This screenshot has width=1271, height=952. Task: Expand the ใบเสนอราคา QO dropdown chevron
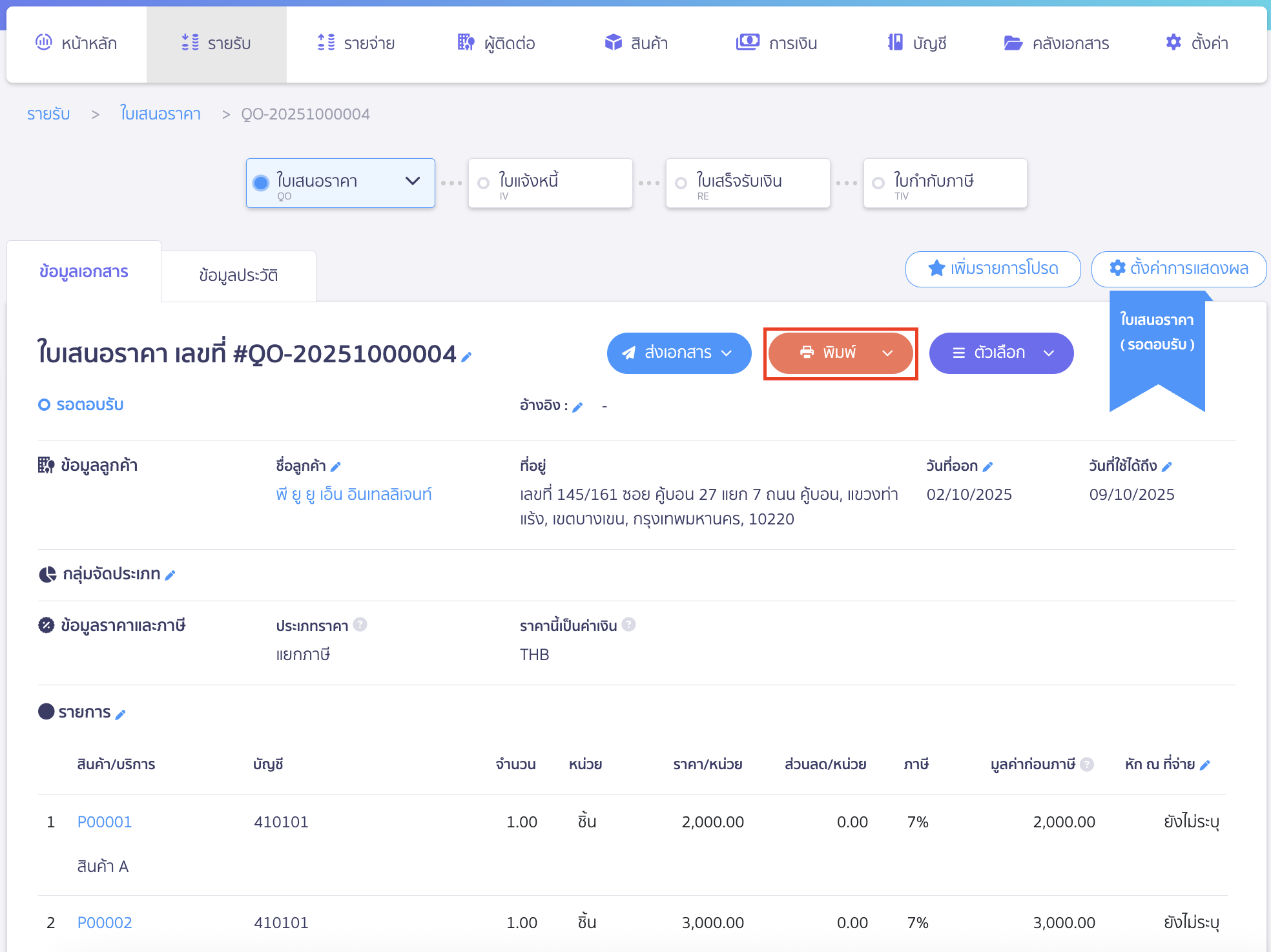pyautogui.click(x=413, y=181)
